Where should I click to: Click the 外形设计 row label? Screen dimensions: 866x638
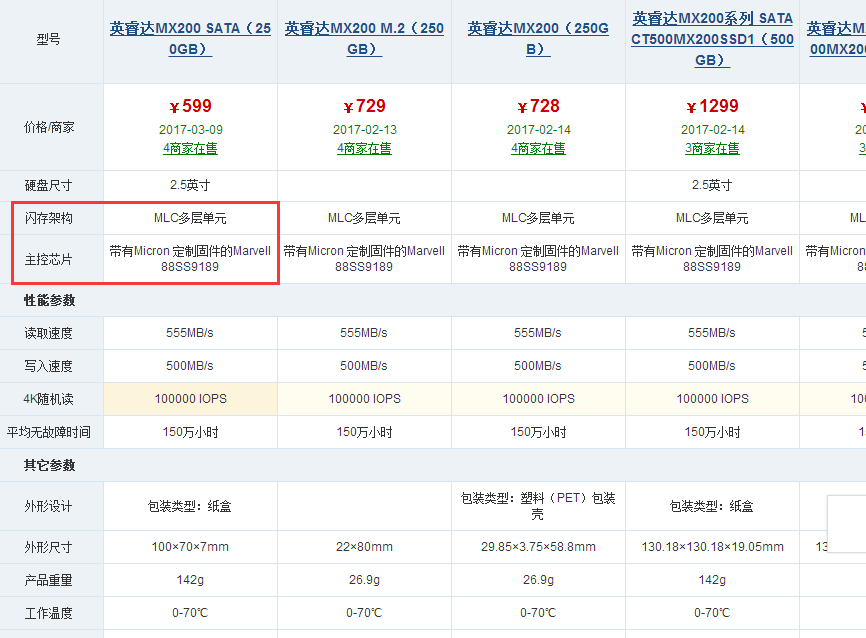point(49,507)
